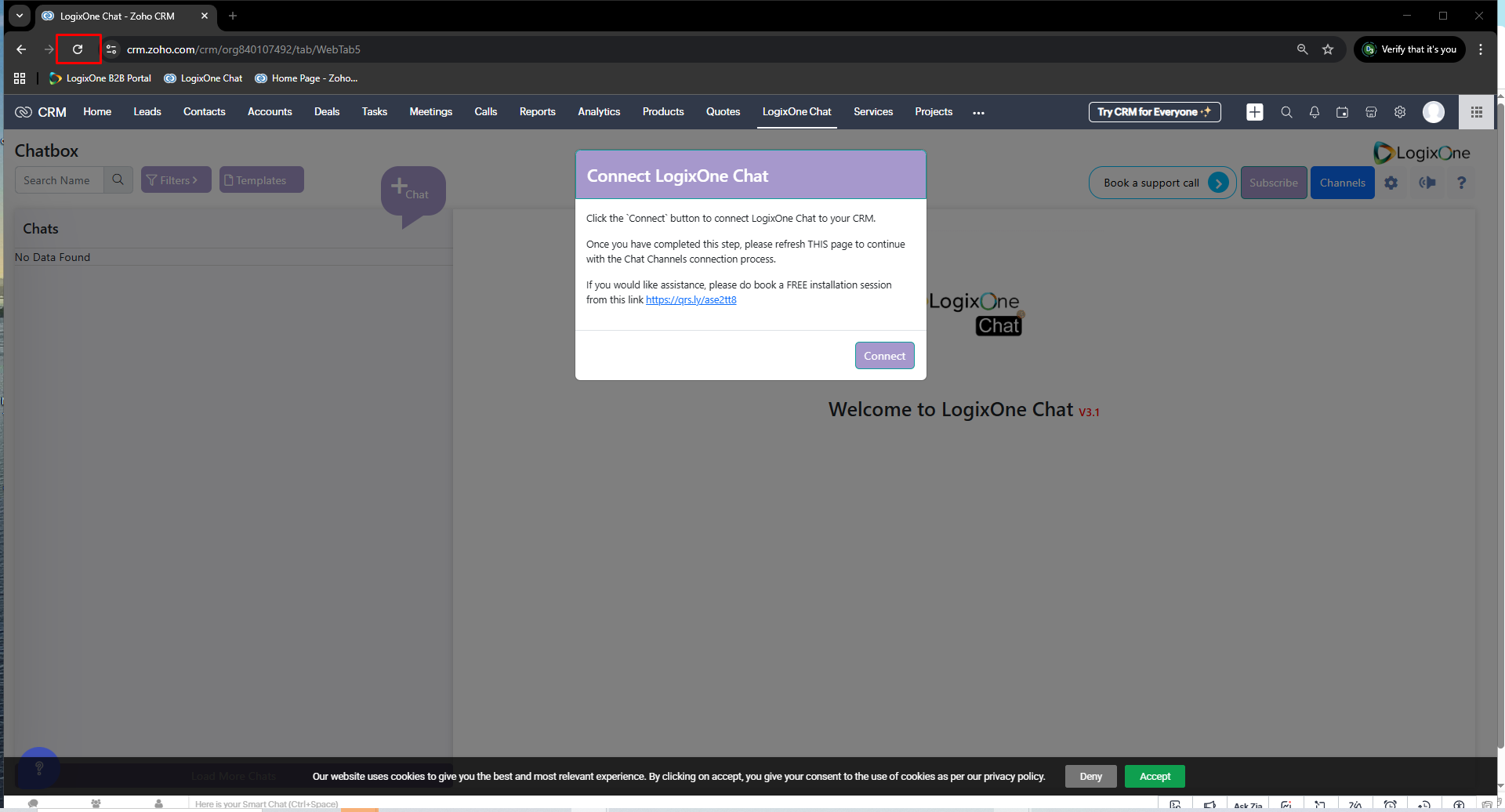The width and height of the screenshot is (1505, 812).
Task: Click the Connect button in the dialog
Action: tap(884, 355)
